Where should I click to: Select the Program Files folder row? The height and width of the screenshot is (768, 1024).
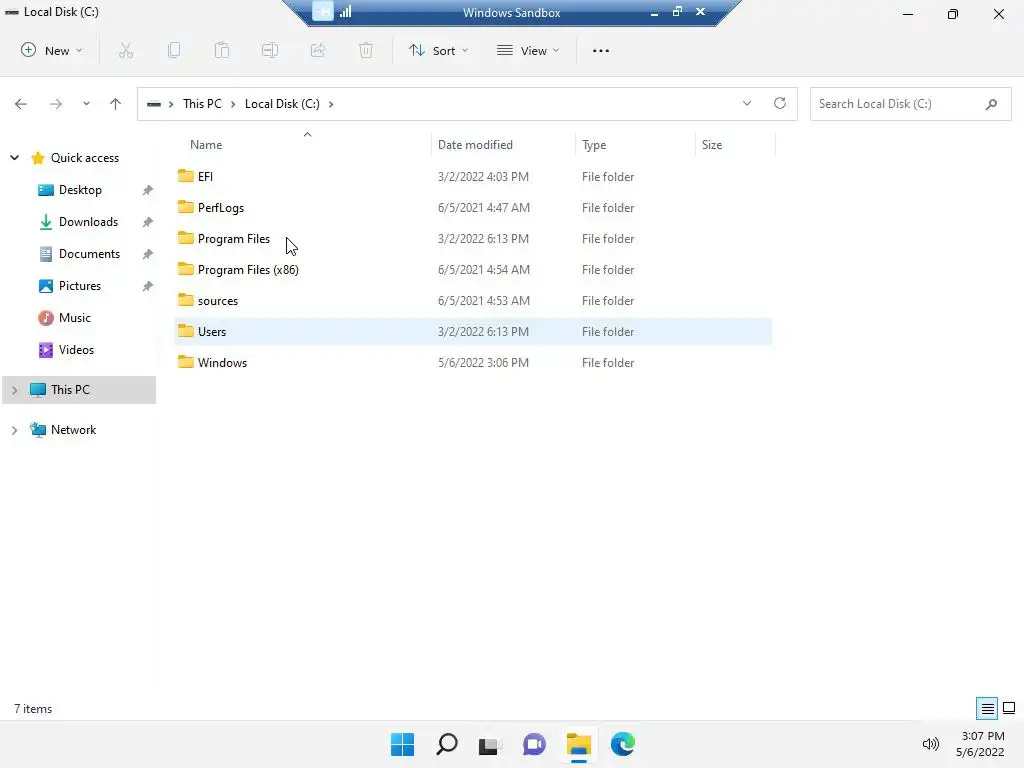tap(473, 238)
